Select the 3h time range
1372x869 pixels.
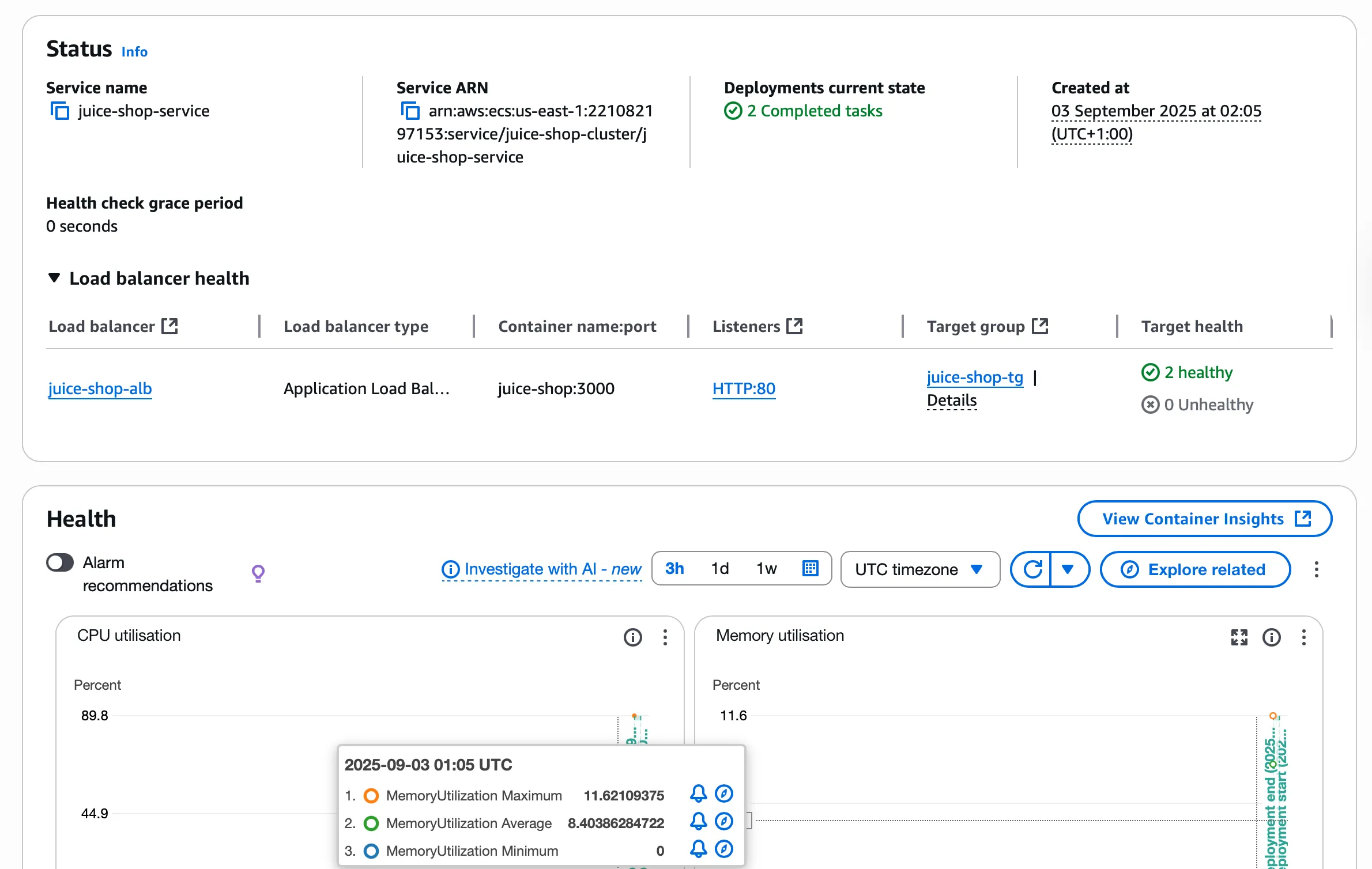674,569
